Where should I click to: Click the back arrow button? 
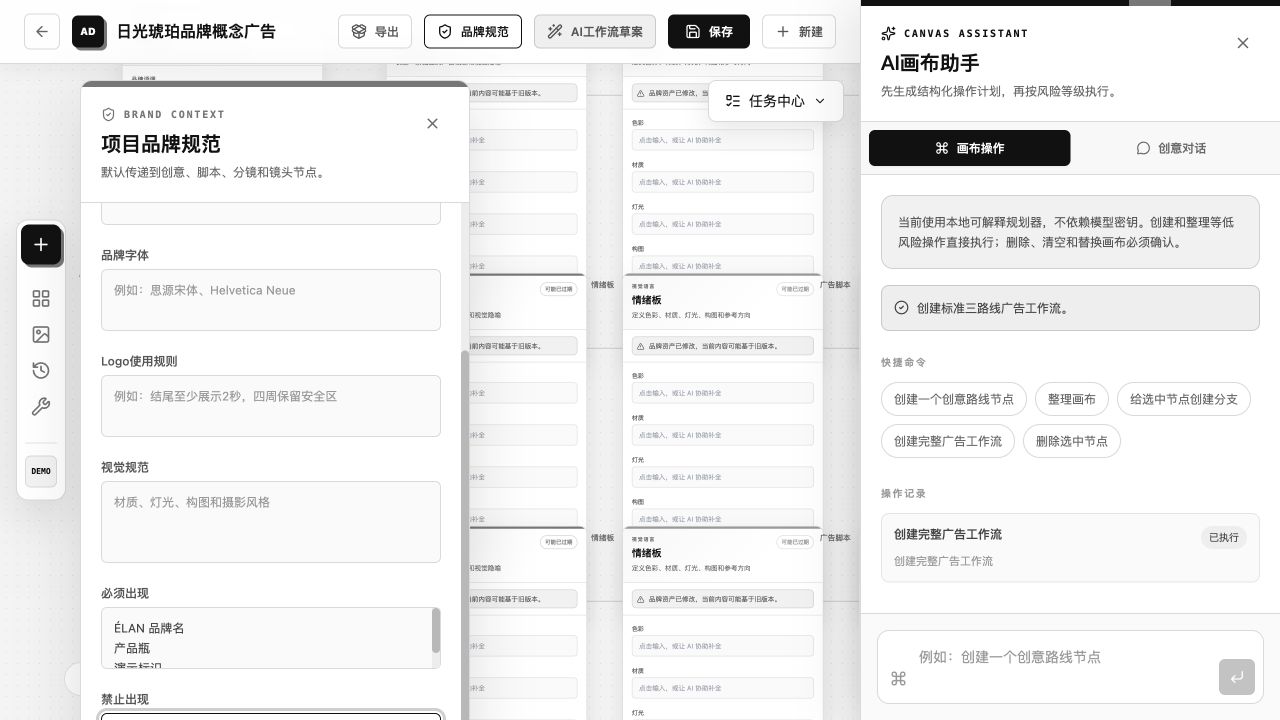tap(41, 31)
